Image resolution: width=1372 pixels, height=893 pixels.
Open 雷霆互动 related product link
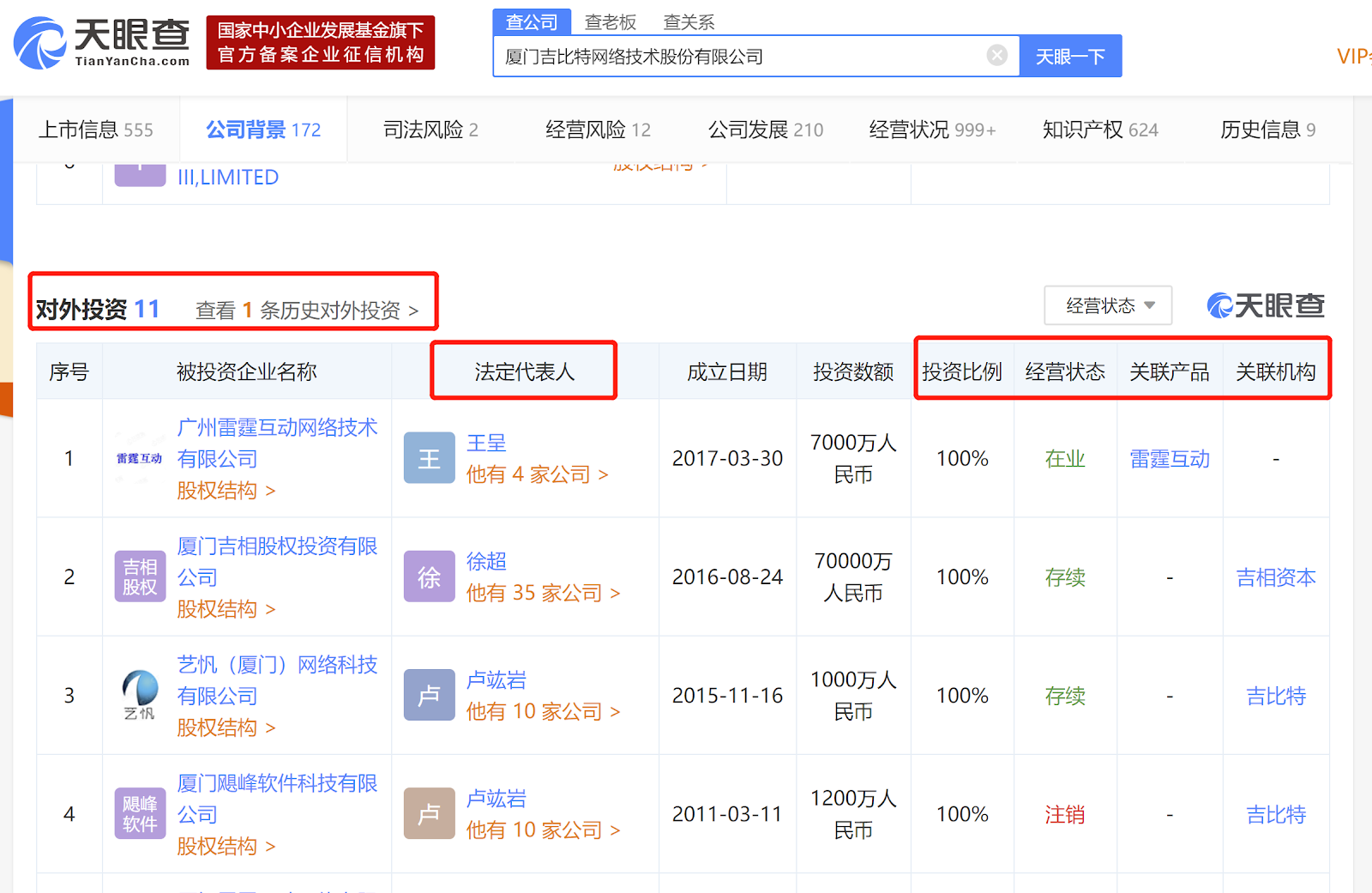tap(1170, 459)
